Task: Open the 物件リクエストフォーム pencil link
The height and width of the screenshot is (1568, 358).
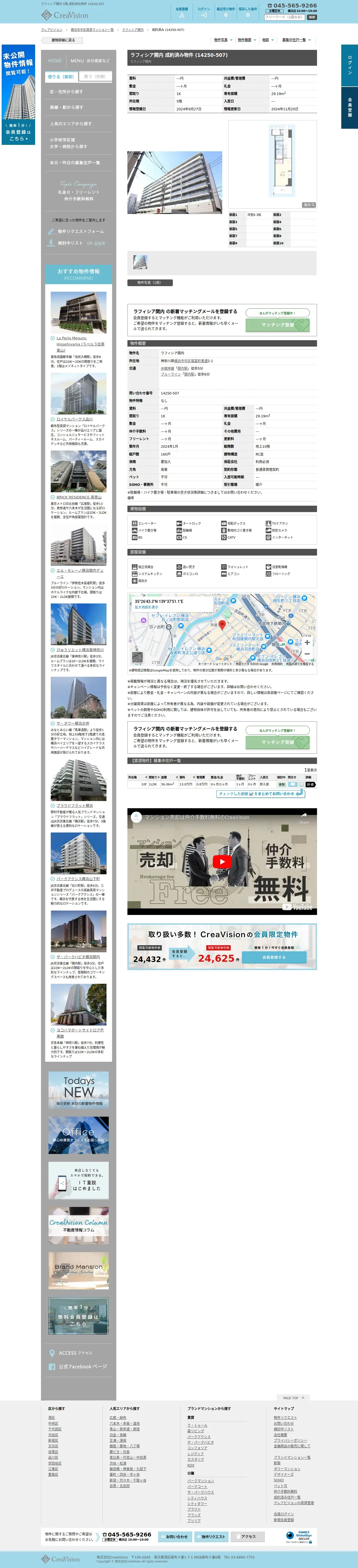Action: point(76,231)
